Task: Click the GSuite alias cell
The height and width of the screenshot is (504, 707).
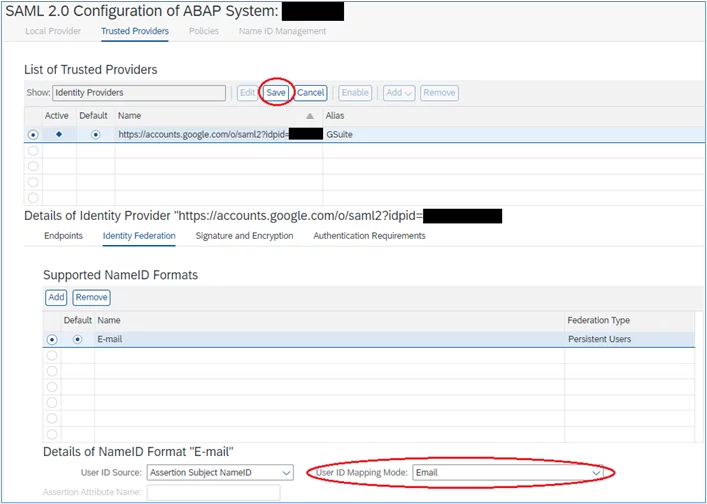Action: coord(514,135)
